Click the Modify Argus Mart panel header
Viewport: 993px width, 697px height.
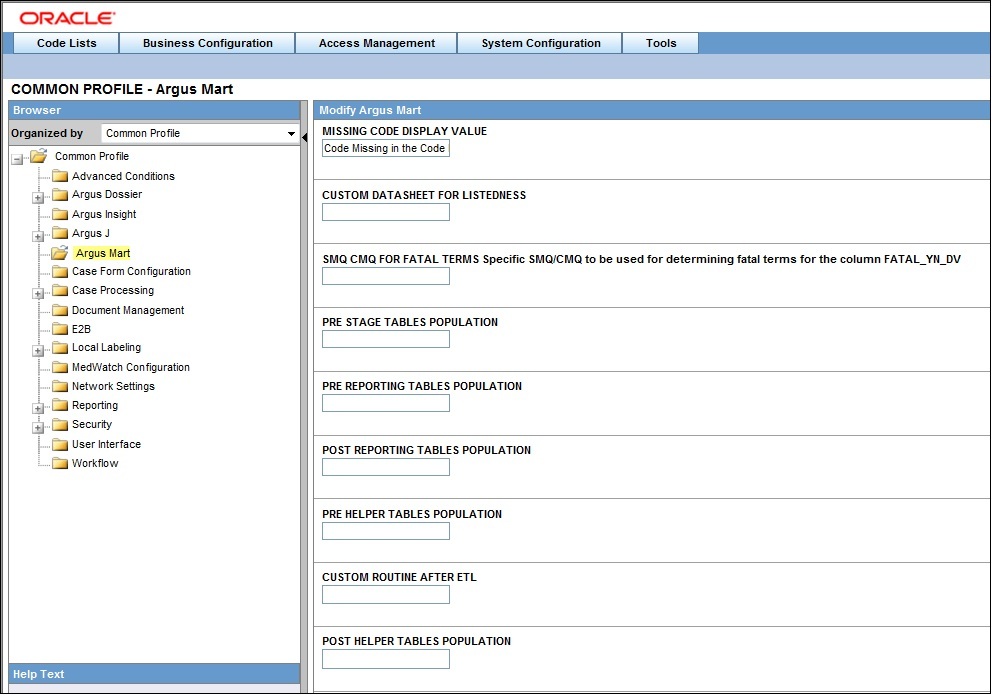coord(652,110)
